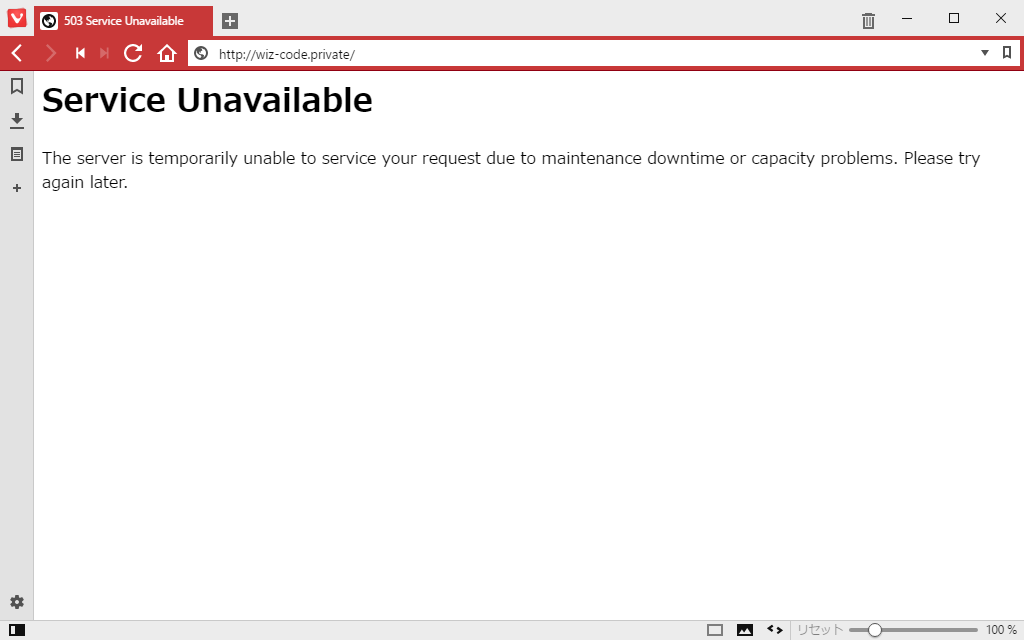Go back to the previous page
1024x640 pixels.
18,54
